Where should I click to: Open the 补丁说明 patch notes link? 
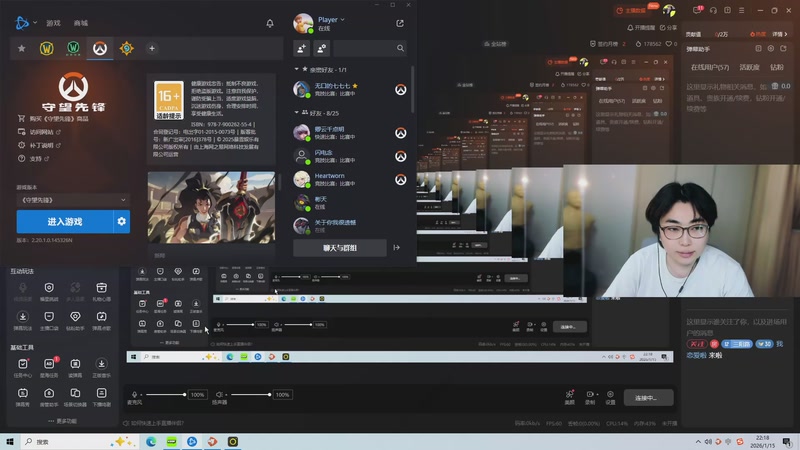point(39,145)
